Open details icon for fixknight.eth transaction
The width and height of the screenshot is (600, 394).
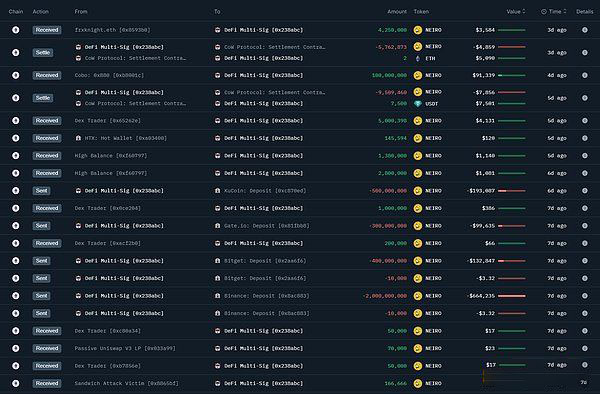pos(585,30)
